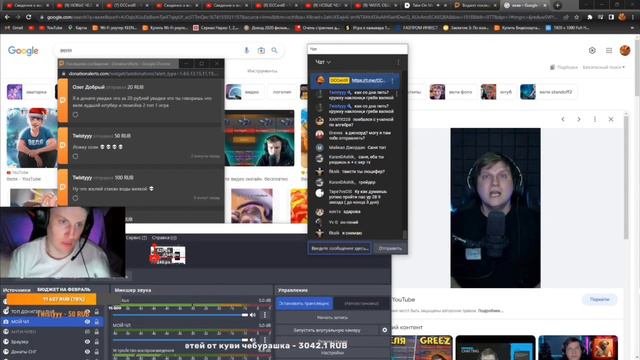640x360 pixels.
Task: Open image preview more options menu
Action: pos(595,119)
